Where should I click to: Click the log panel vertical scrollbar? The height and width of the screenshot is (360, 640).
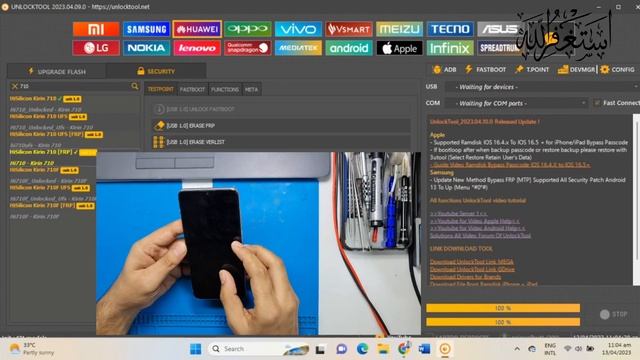[636, 199]
